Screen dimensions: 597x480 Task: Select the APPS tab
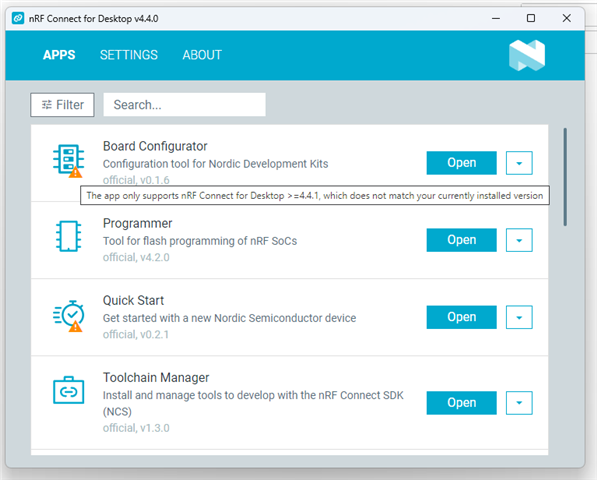(x=59, y=55)
